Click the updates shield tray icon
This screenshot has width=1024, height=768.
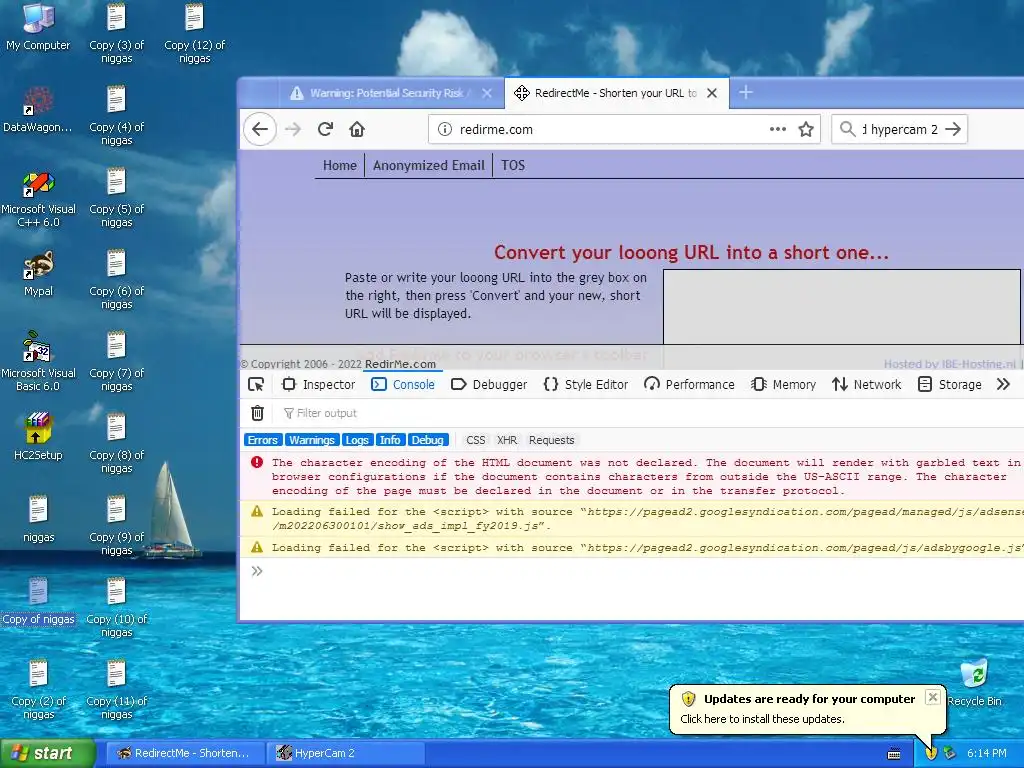tap(931, 753)
